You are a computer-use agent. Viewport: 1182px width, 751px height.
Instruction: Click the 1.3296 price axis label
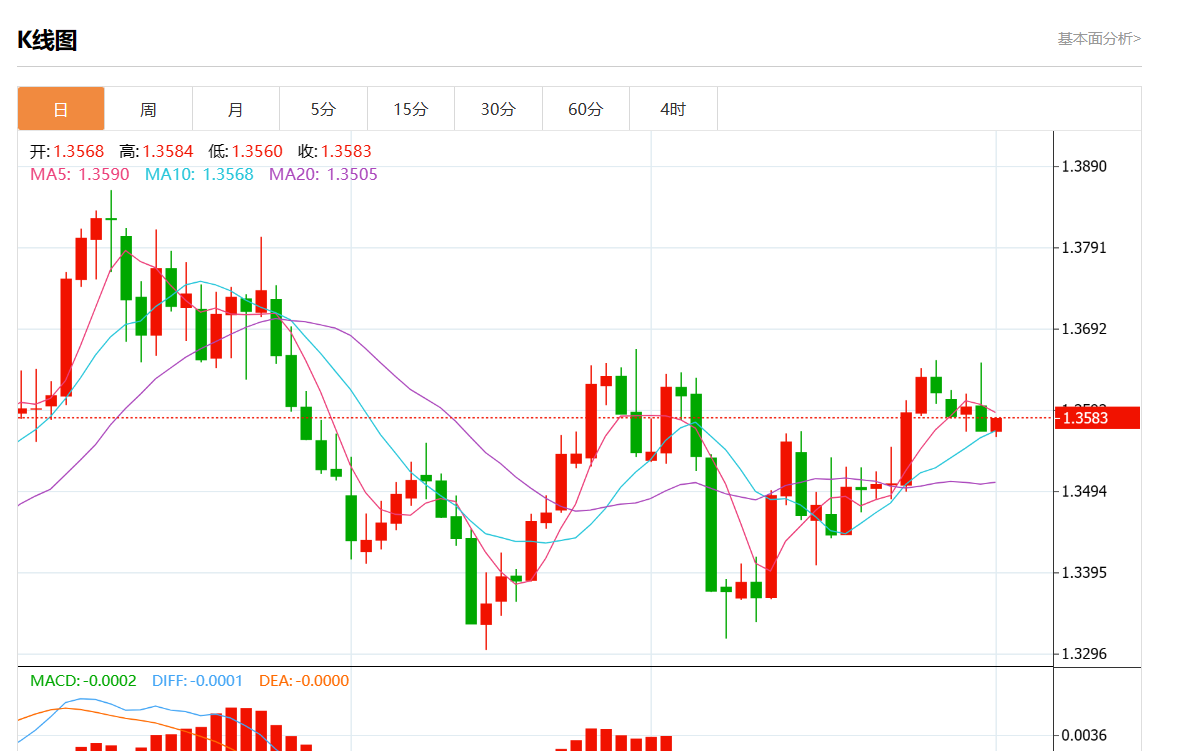coord(1084,654)
